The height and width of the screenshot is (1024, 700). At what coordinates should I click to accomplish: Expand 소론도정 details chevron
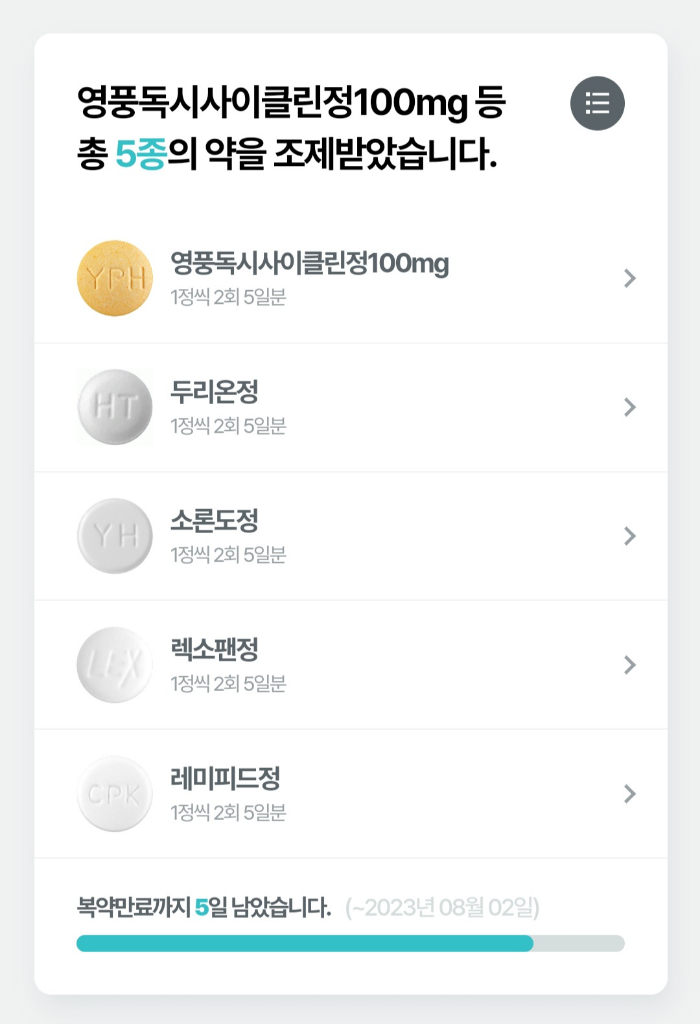[x=629, y=536]
